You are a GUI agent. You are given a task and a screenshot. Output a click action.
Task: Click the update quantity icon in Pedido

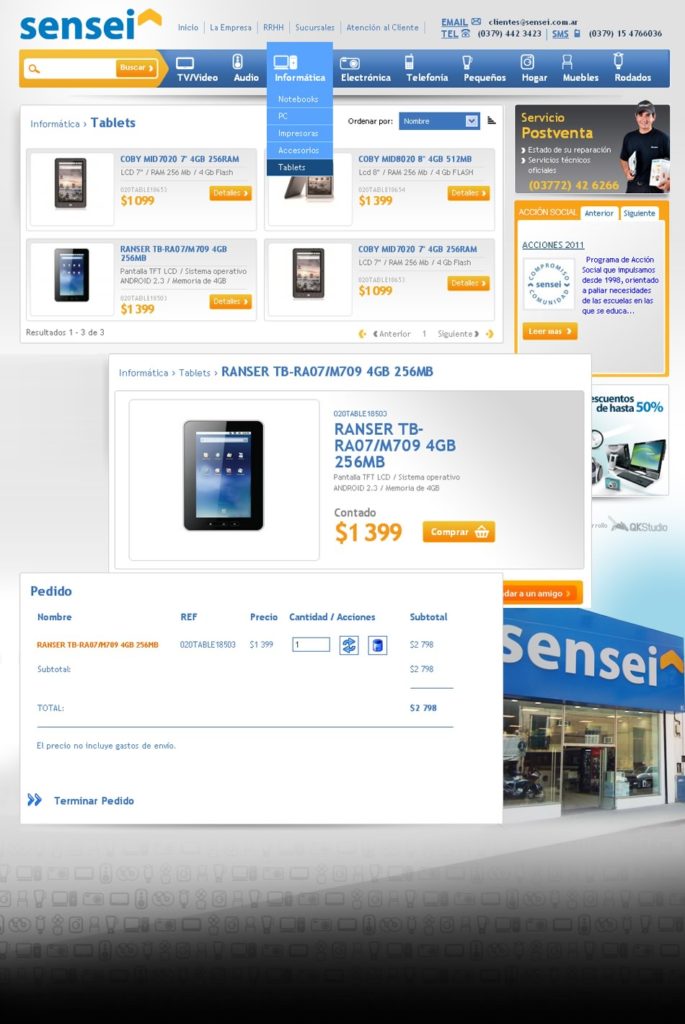tap(349, 645)
